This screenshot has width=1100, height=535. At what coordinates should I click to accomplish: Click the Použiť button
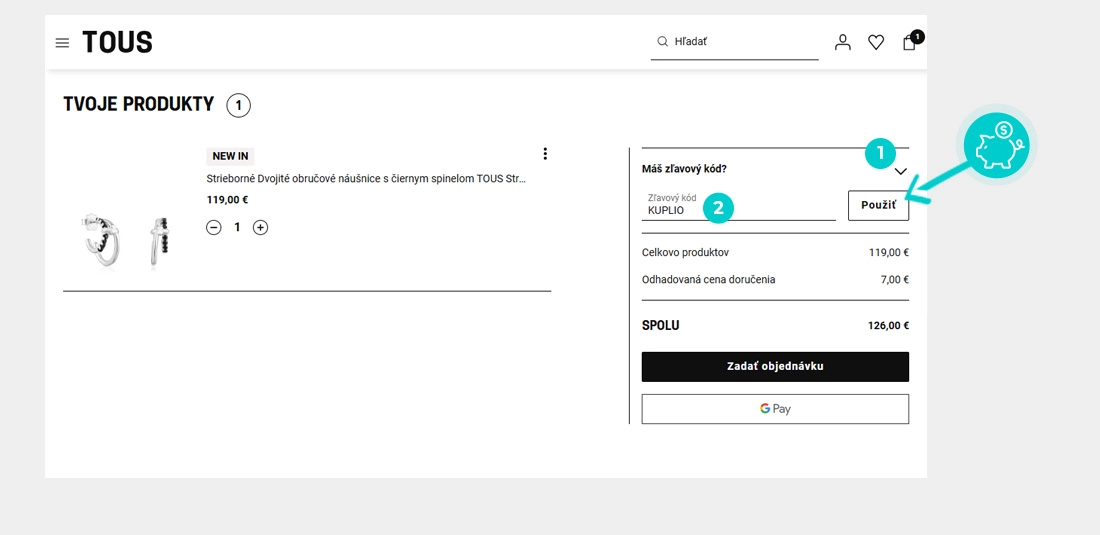tap(878, 205)
